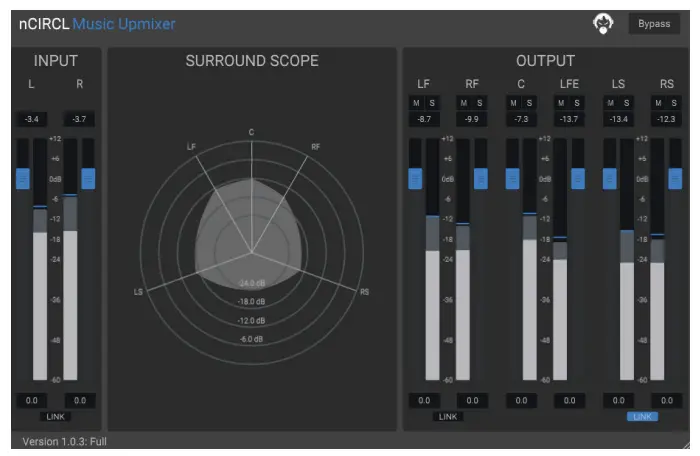Solo the LFE output channel
The width and height of the screenshot is (700, 456).
click(577, 103)
